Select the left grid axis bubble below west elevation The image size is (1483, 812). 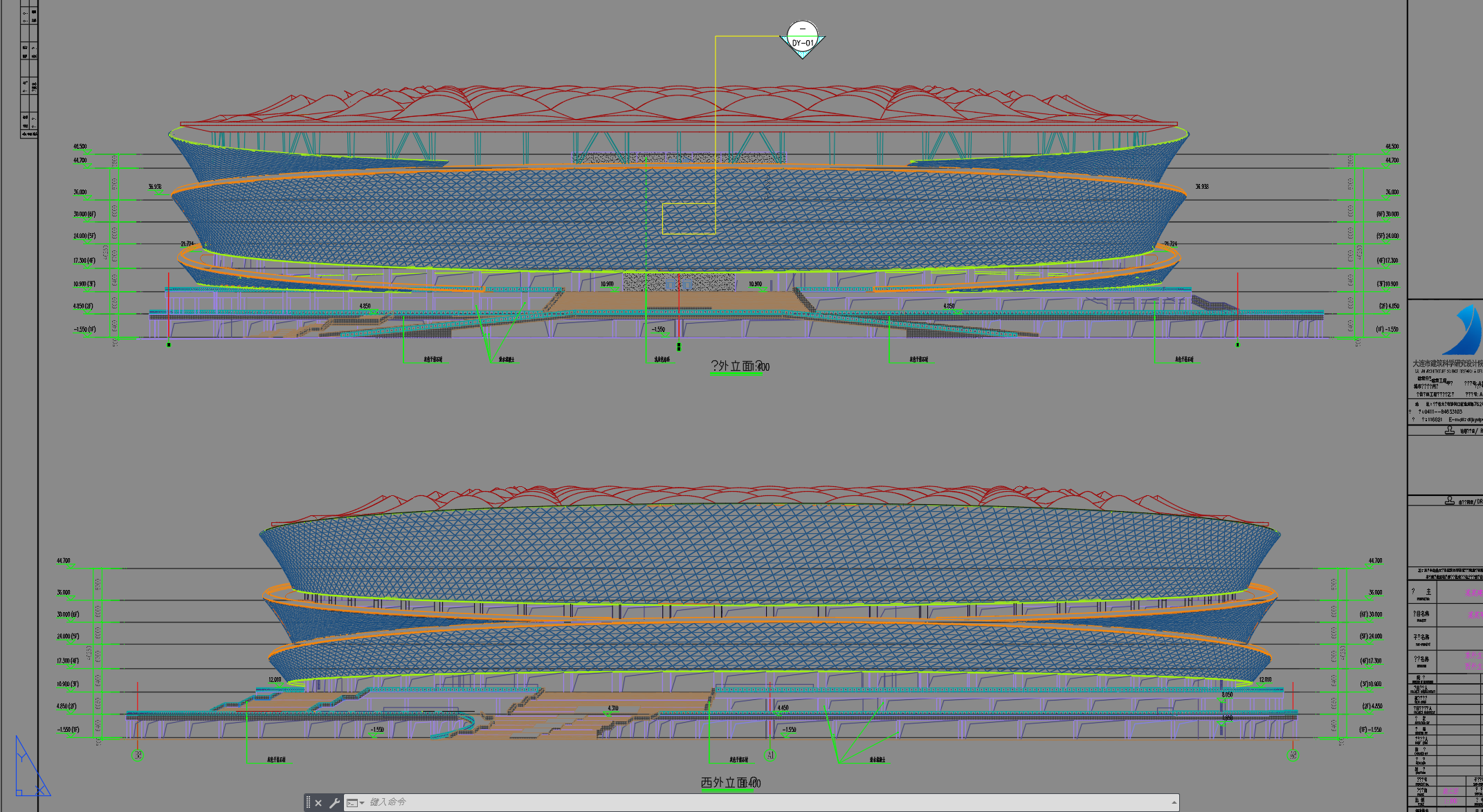point(138,755)
